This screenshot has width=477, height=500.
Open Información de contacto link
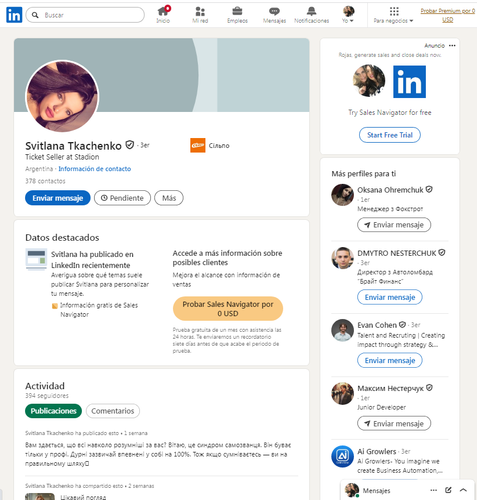pyautogui.click(x=95, y=169)
